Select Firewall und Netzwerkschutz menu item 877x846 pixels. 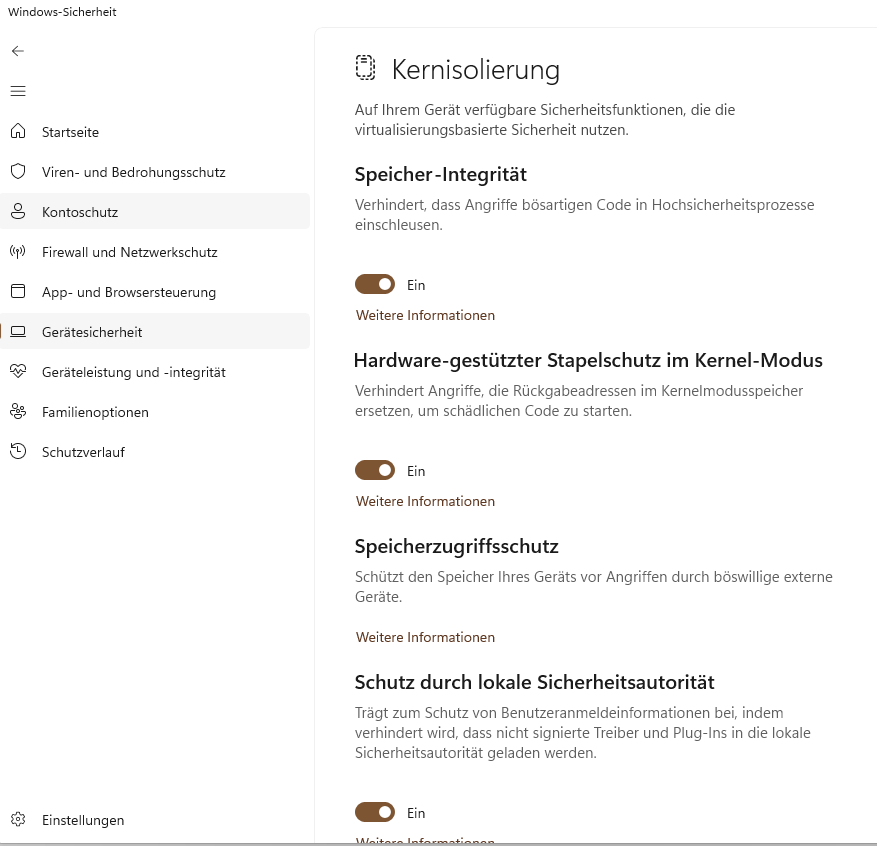click(129, 252)
